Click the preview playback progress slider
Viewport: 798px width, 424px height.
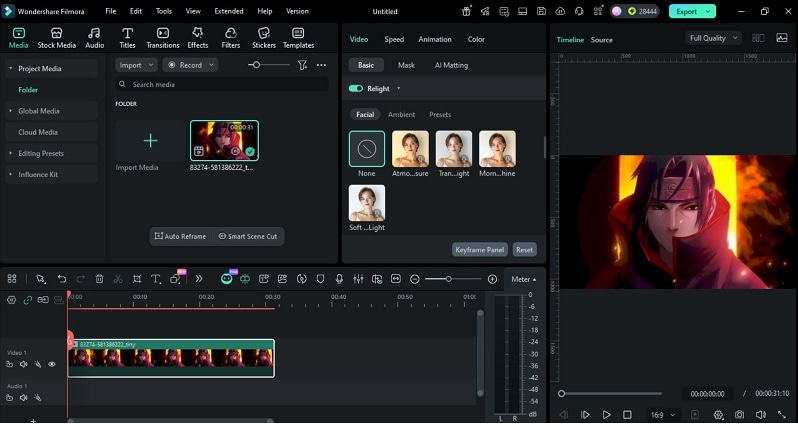[610, 393]
